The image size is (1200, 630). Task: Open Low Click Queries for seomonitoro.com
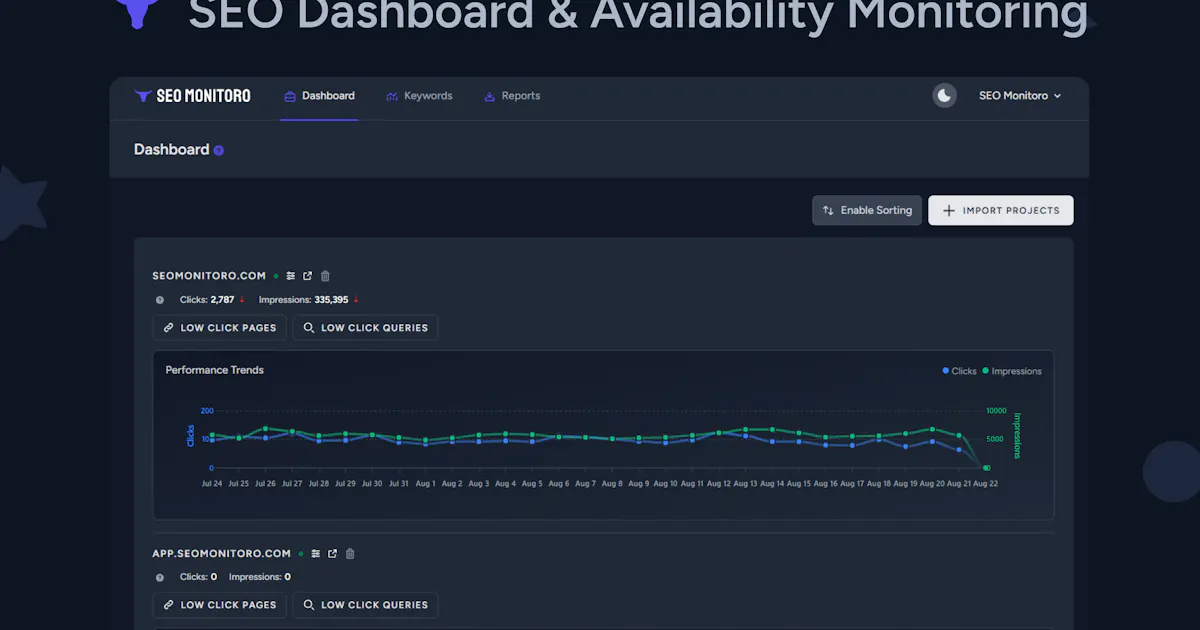click(365, 328)
